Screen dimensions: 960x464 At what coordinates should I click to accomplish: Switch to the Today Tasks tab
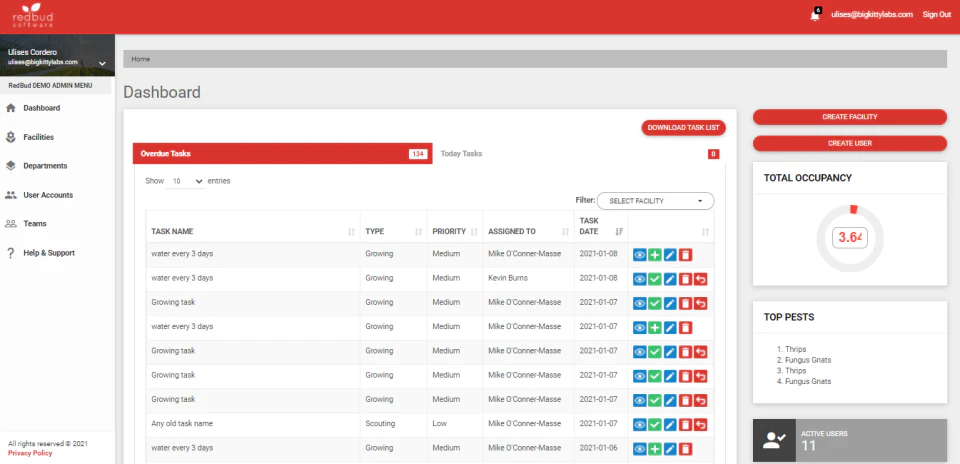click(x=579, y=154)
